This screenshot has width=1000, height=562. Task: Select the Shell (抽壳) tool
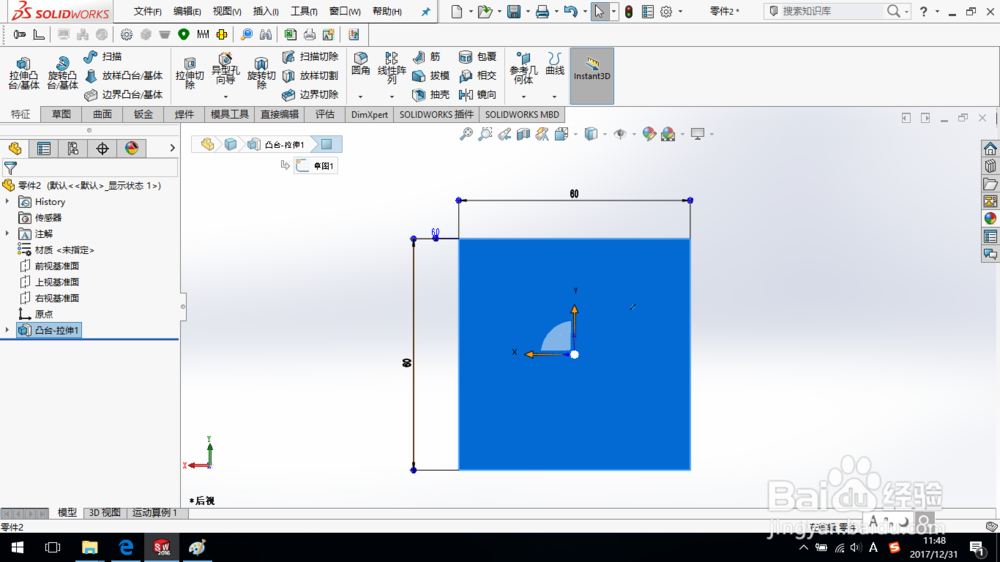coord(431,95)
